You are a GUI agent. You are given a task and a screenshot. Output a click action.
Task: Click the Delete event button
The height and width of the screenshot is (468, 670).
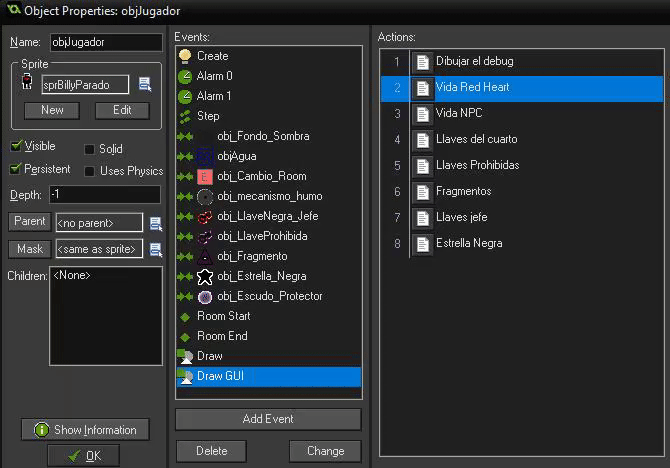(212, 451)
